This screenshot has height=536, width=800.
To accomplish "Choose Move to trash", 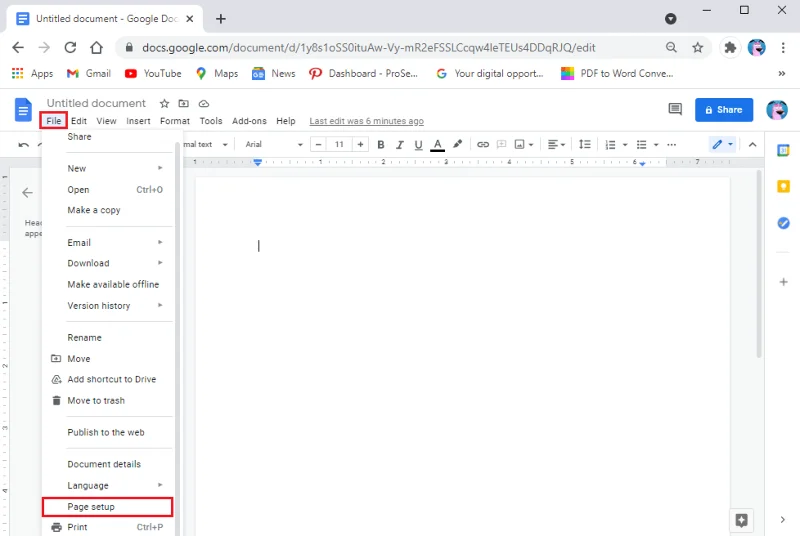I will point(108,401).
